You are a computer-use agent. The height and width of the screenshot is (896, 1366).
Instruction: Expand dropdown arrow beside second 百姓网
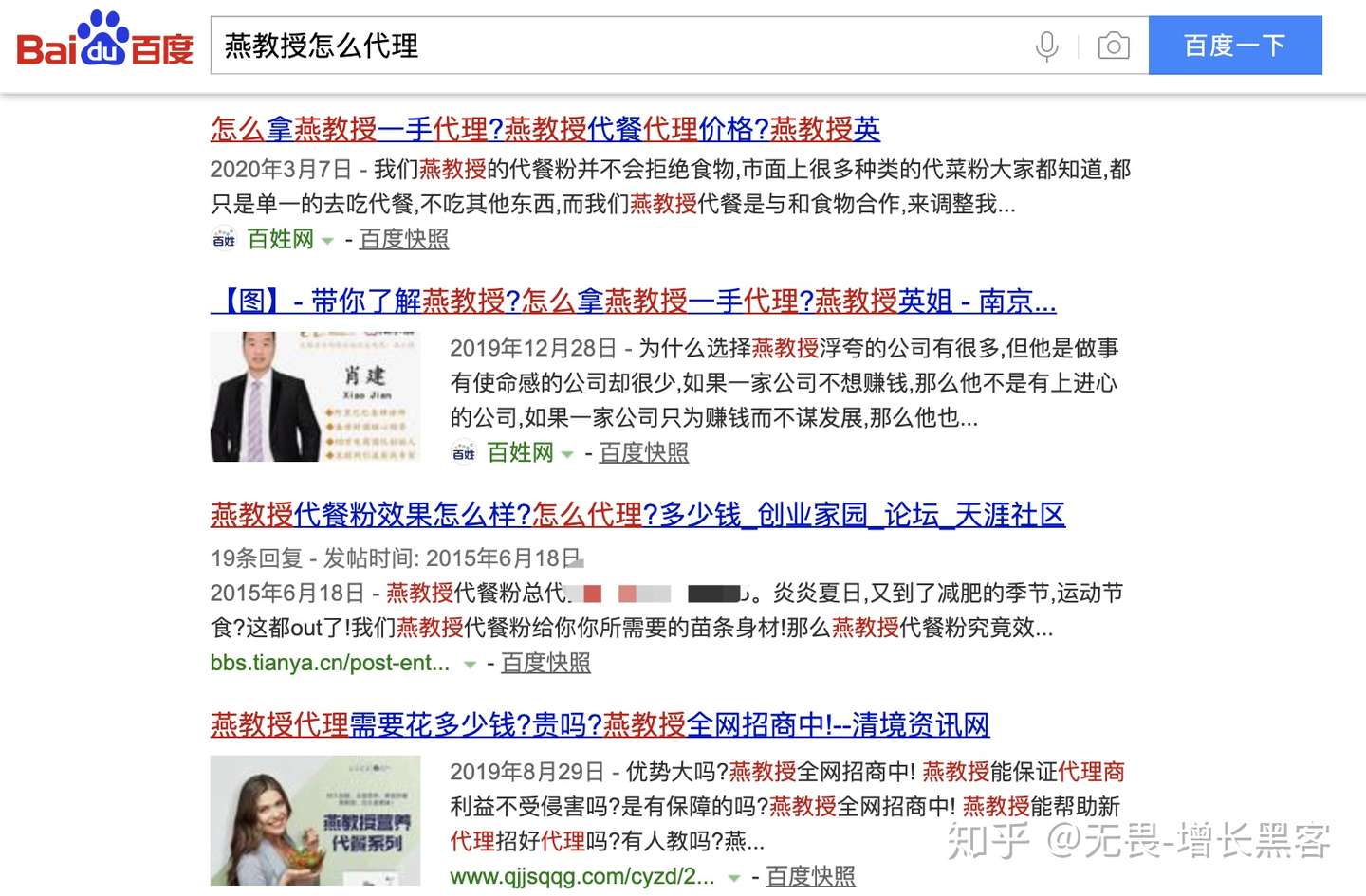(567, 454)
